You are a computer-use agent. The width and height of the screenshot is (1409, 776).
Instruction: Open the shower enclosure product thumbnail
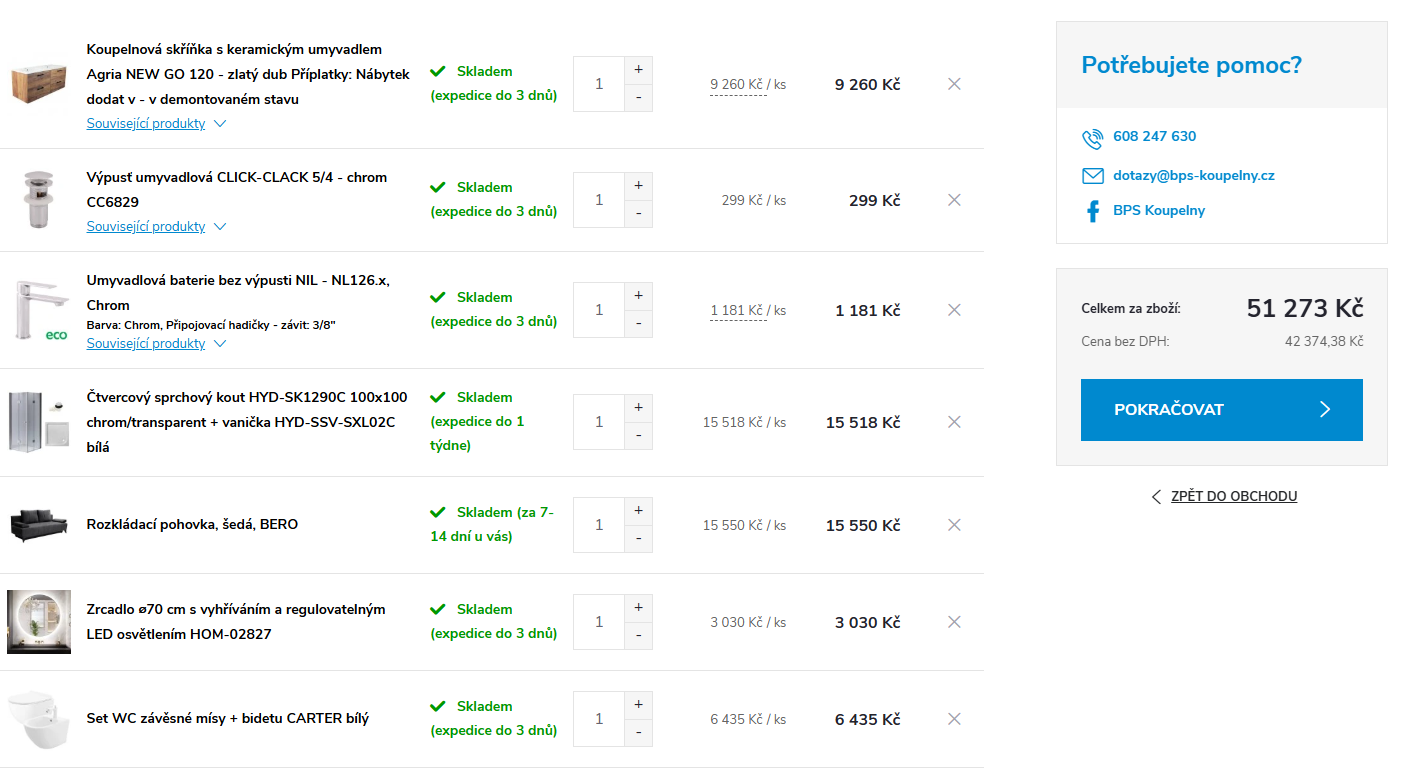tap(39, 422)
